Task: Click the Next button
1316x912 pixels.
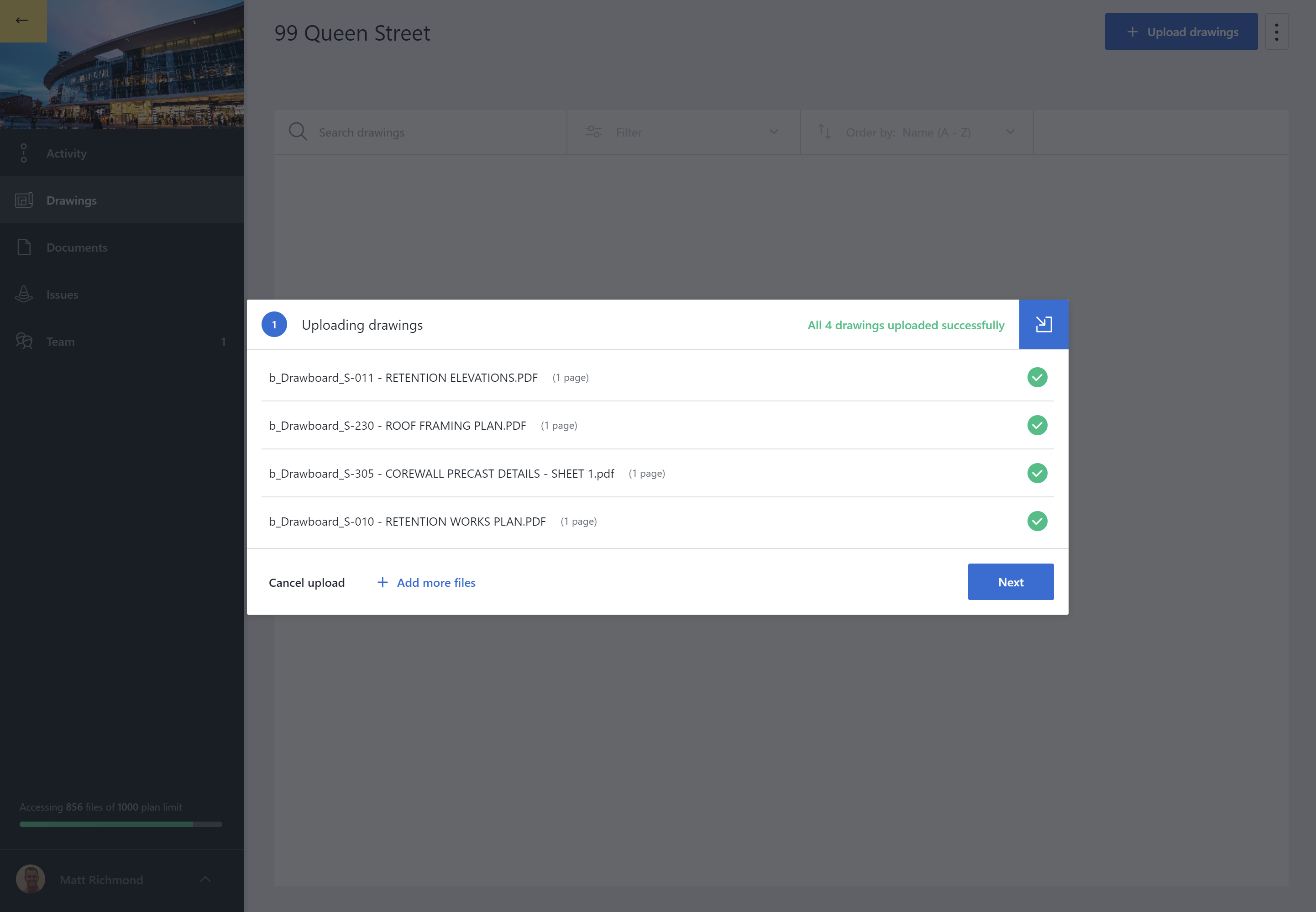Action: 1011,582
